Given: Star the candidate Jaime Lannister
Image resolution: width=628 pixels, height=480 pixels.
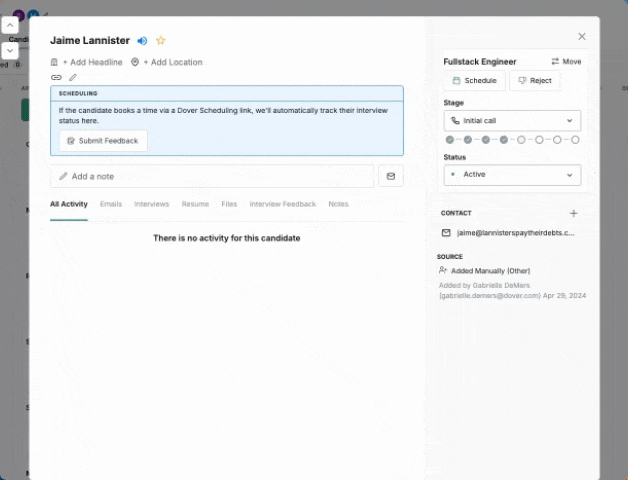Looking at the screenshot, I should pyautogui.click(x=160, y=41).
